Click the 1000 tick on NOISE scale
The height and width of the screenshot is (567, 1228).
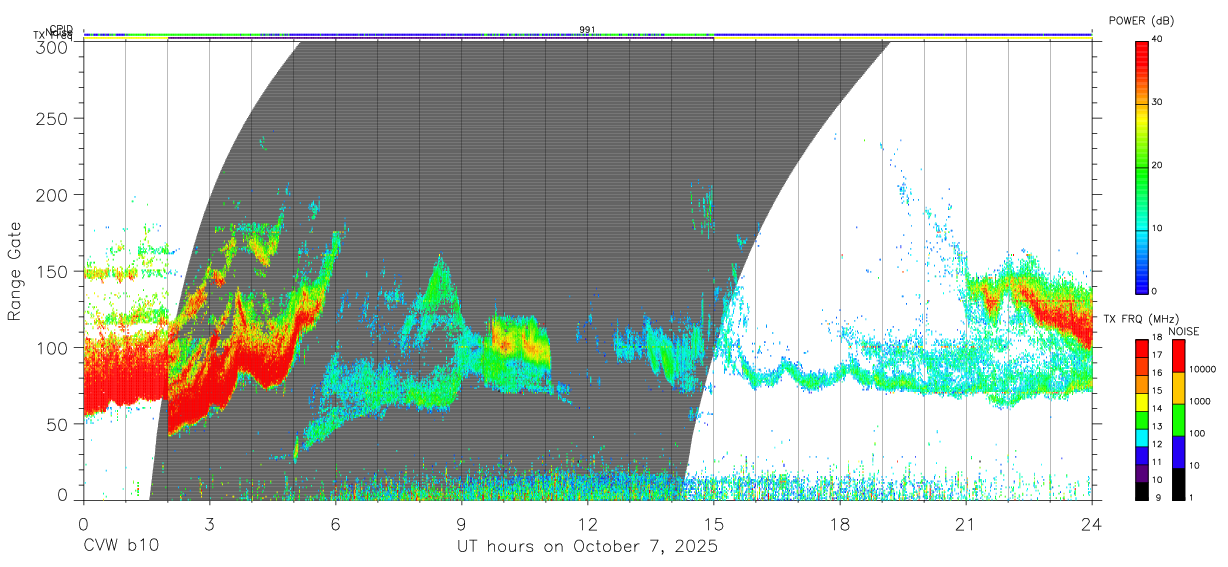[x=1200, y=401]
